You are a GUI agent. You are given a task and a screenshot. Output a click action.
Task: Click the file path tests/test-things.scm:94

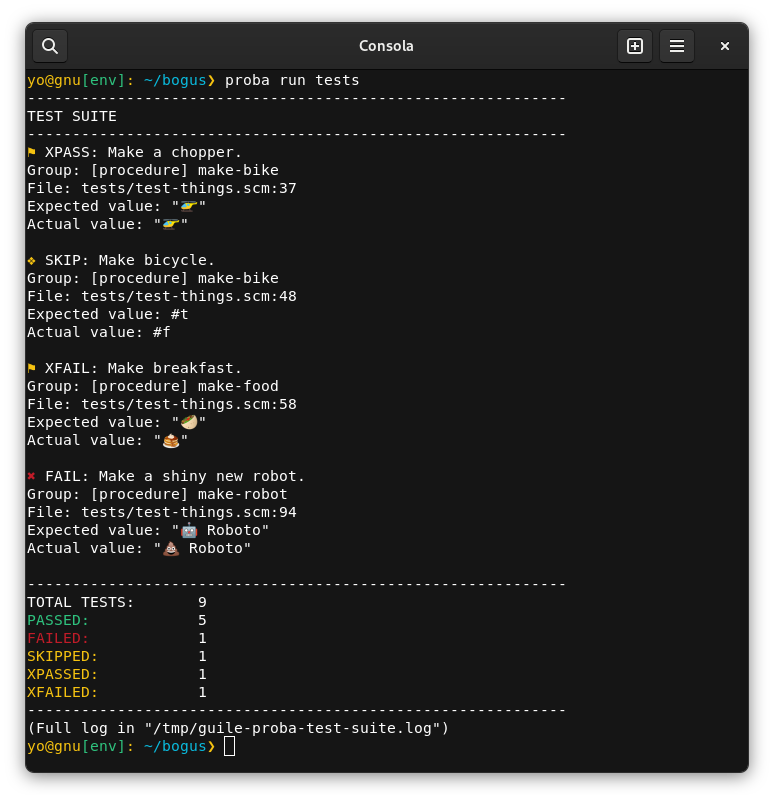[189, 513]
